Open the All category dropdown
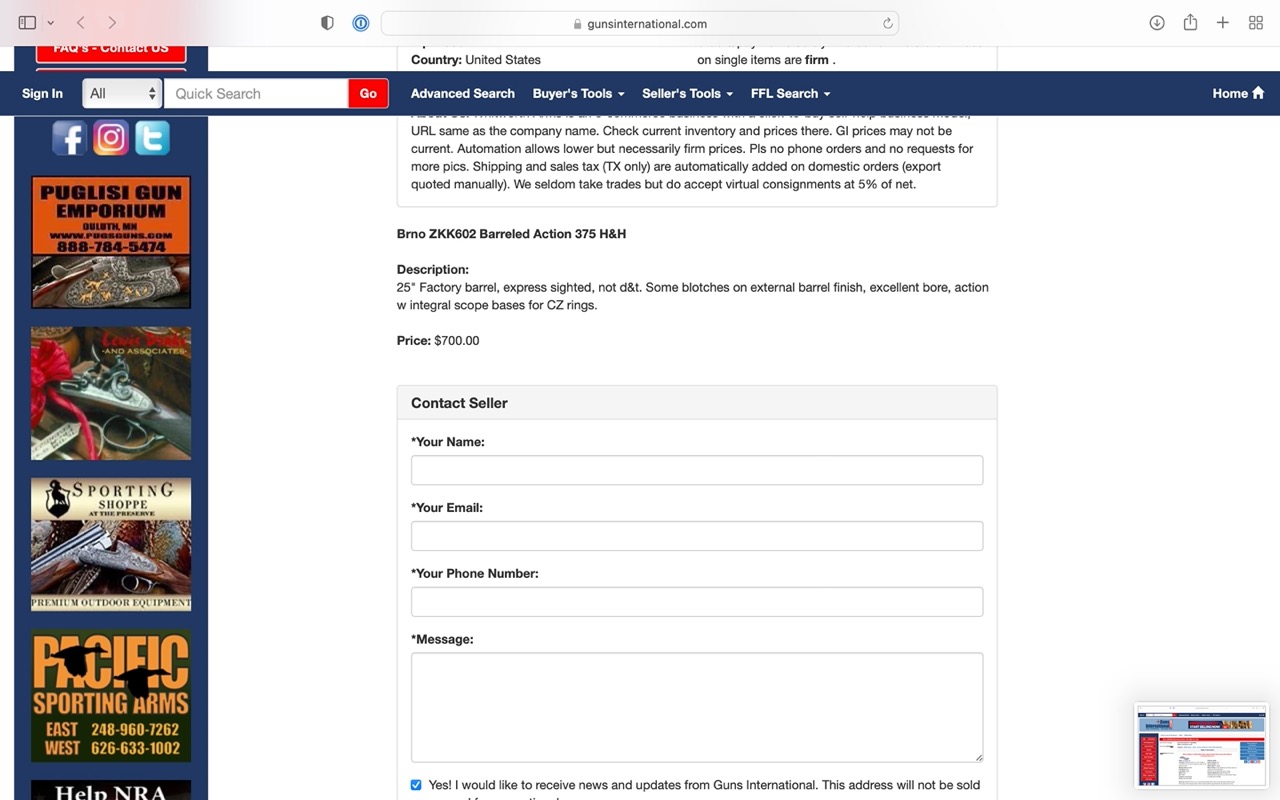 tap(122, 93)
